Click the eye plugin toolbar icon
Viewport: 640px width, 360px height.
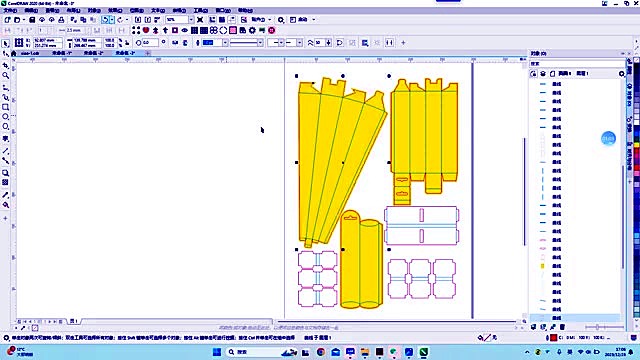[x=184, y=30]
